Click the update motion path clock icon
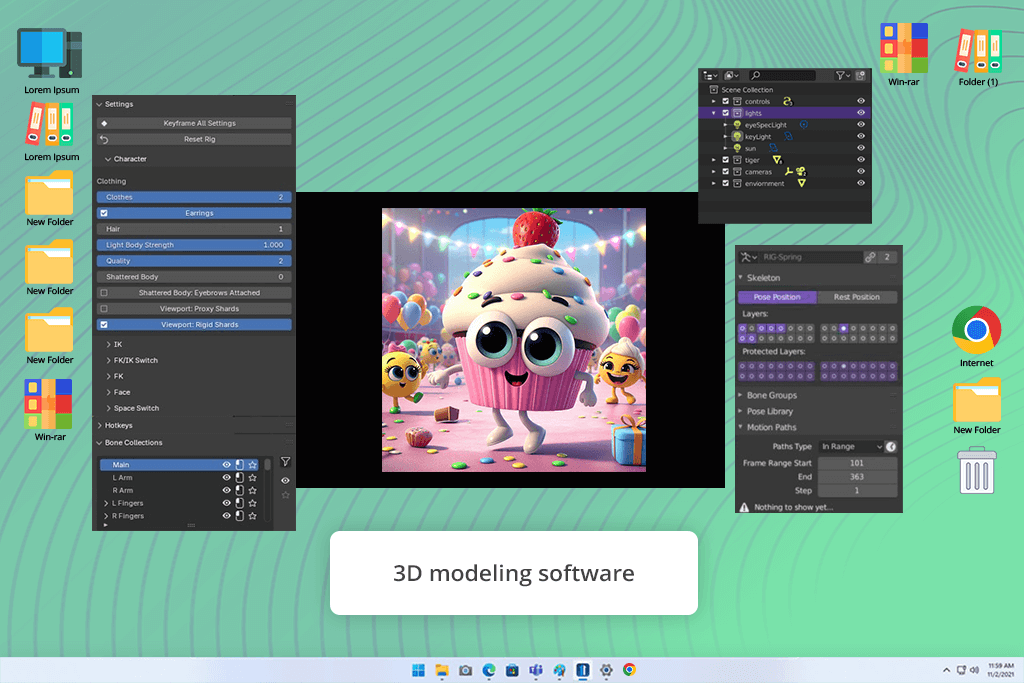This screenshot has width=1024, height=683. click(x=891, y=447)
